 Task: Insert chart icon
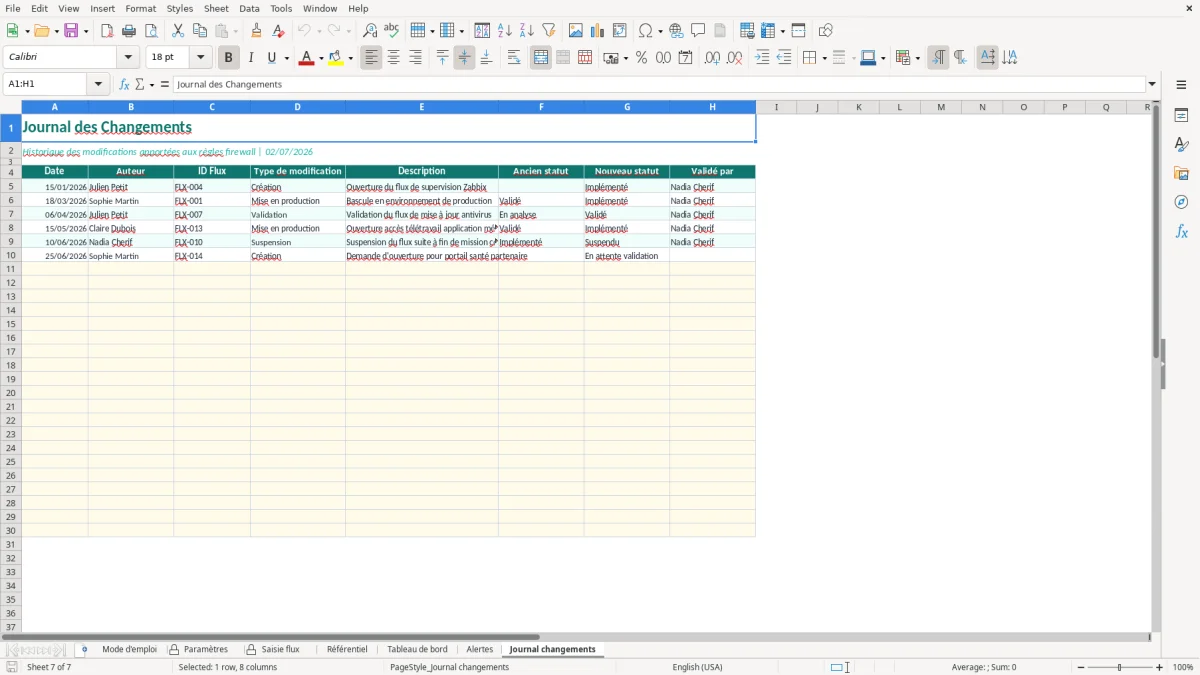[598, 31]
